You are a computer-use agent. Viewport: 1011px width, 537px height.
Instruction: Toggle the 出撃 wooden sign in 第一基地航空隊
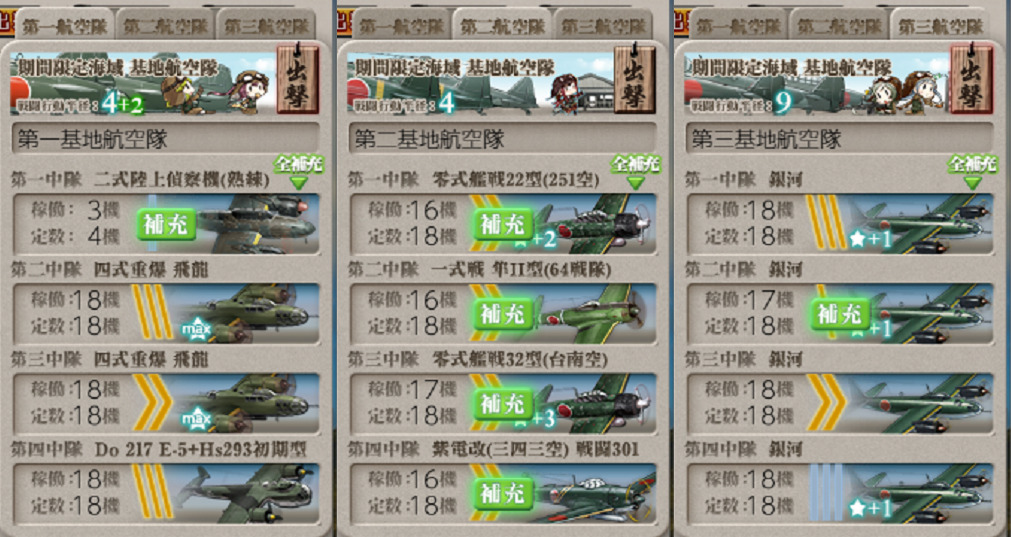coord(297,79)
